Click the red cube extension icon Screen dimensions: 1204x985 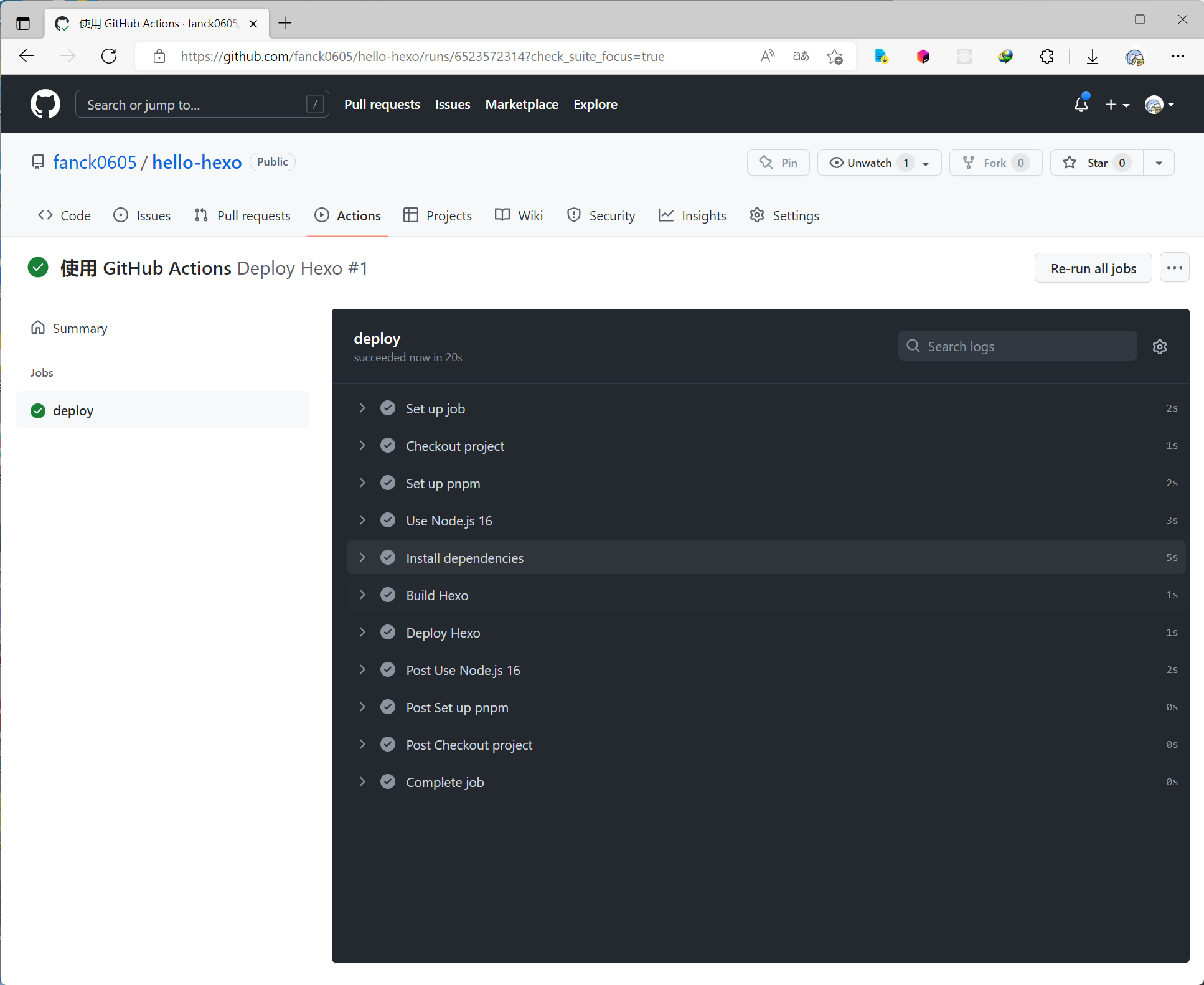923,57
